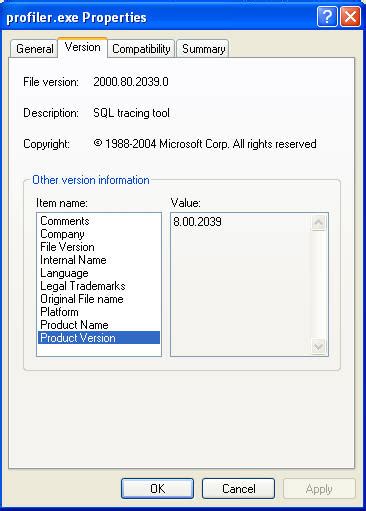Viewport: 366px width, 511px height.
Task: Go to the Summary tab
Action: pyautogui.click(x=203, y=49)
